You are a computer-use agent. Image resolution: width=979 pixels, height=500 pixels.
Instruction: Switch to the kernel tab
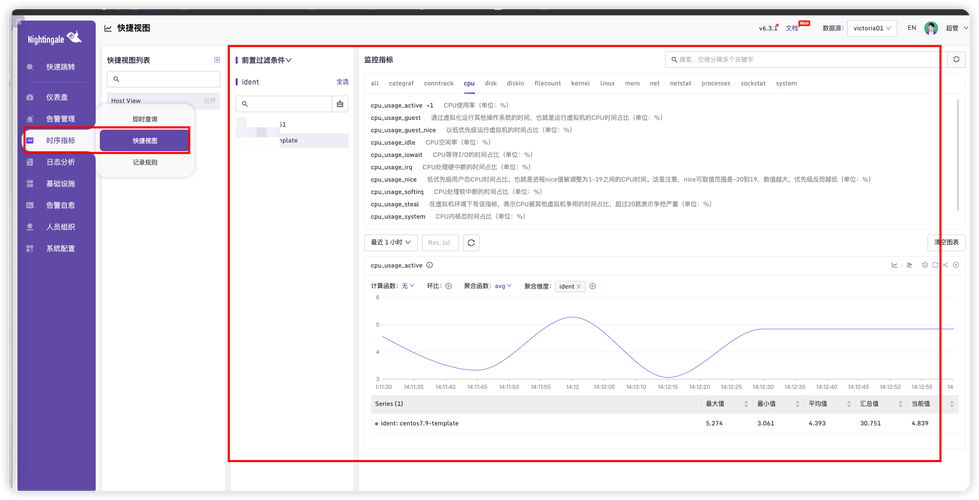pyautogui.click(x=581, y=83)
